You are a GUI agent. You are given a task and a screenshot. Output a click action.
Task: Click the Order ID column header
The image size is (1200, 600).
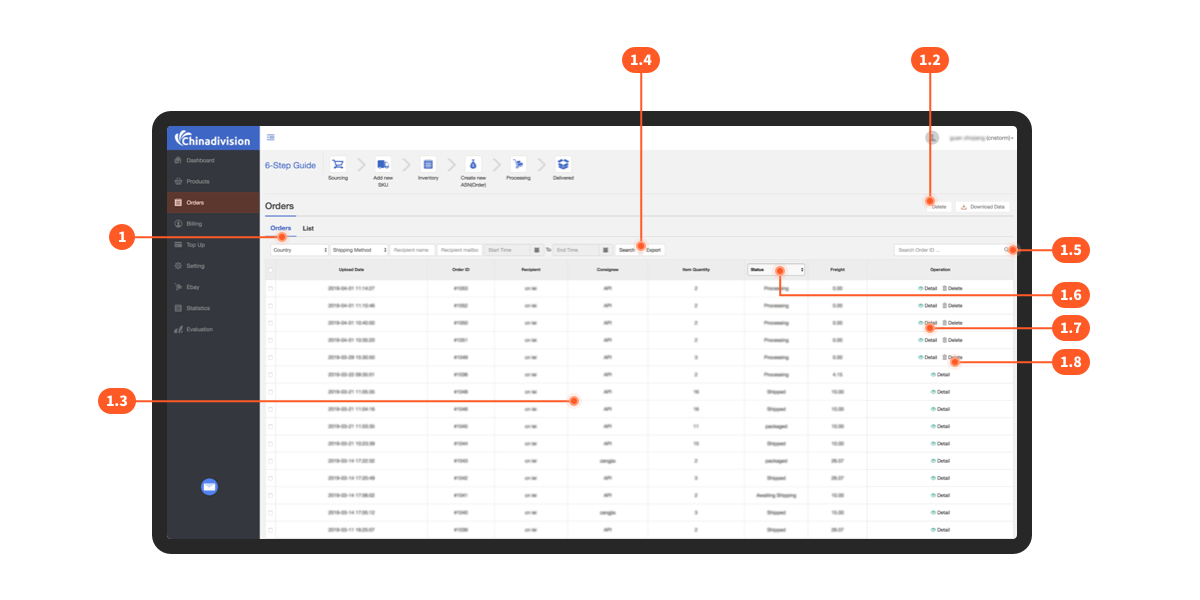[x=460, y=270]
